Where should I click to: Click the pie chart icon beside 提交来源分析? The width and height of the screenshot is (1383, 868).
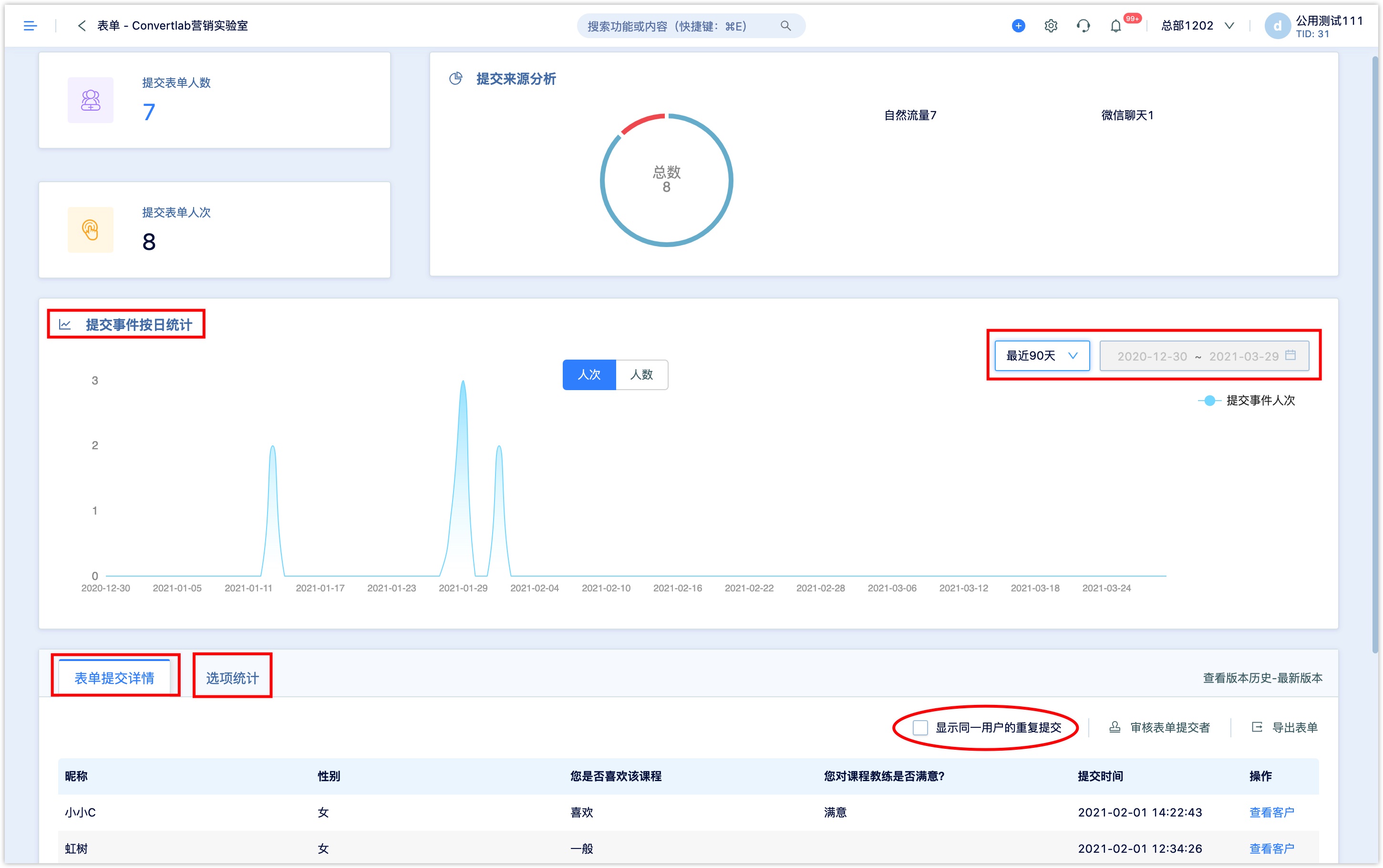click(x=455, y=79)
